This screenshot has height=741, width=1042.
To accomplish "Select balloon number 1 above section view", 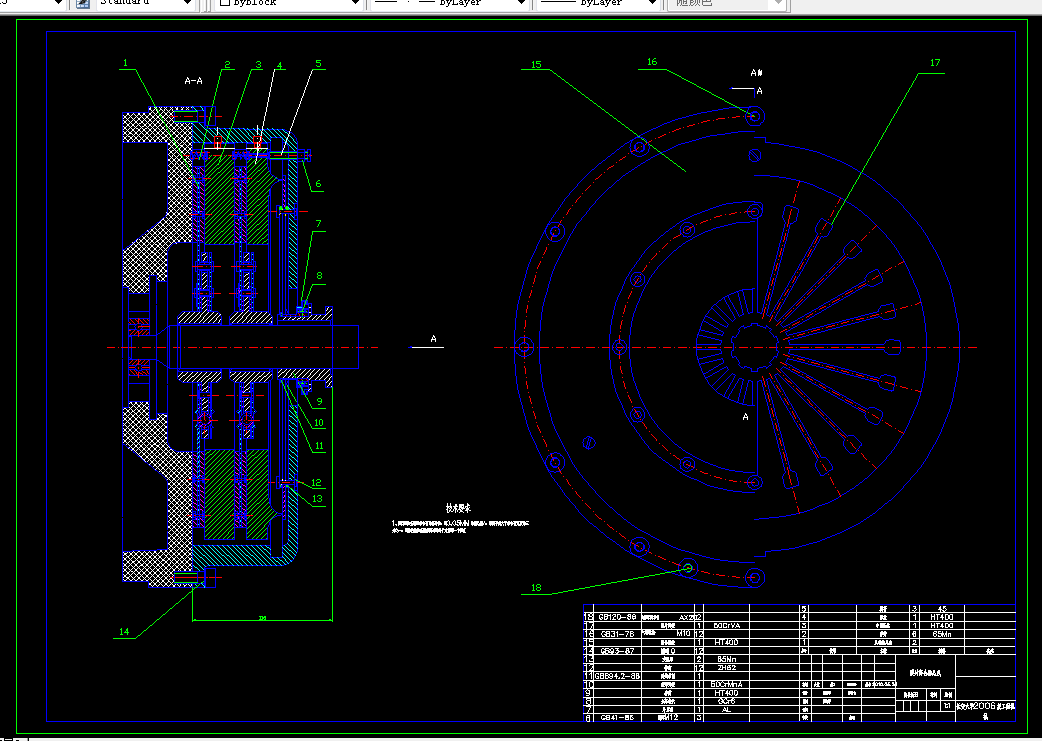I will 125,64.
